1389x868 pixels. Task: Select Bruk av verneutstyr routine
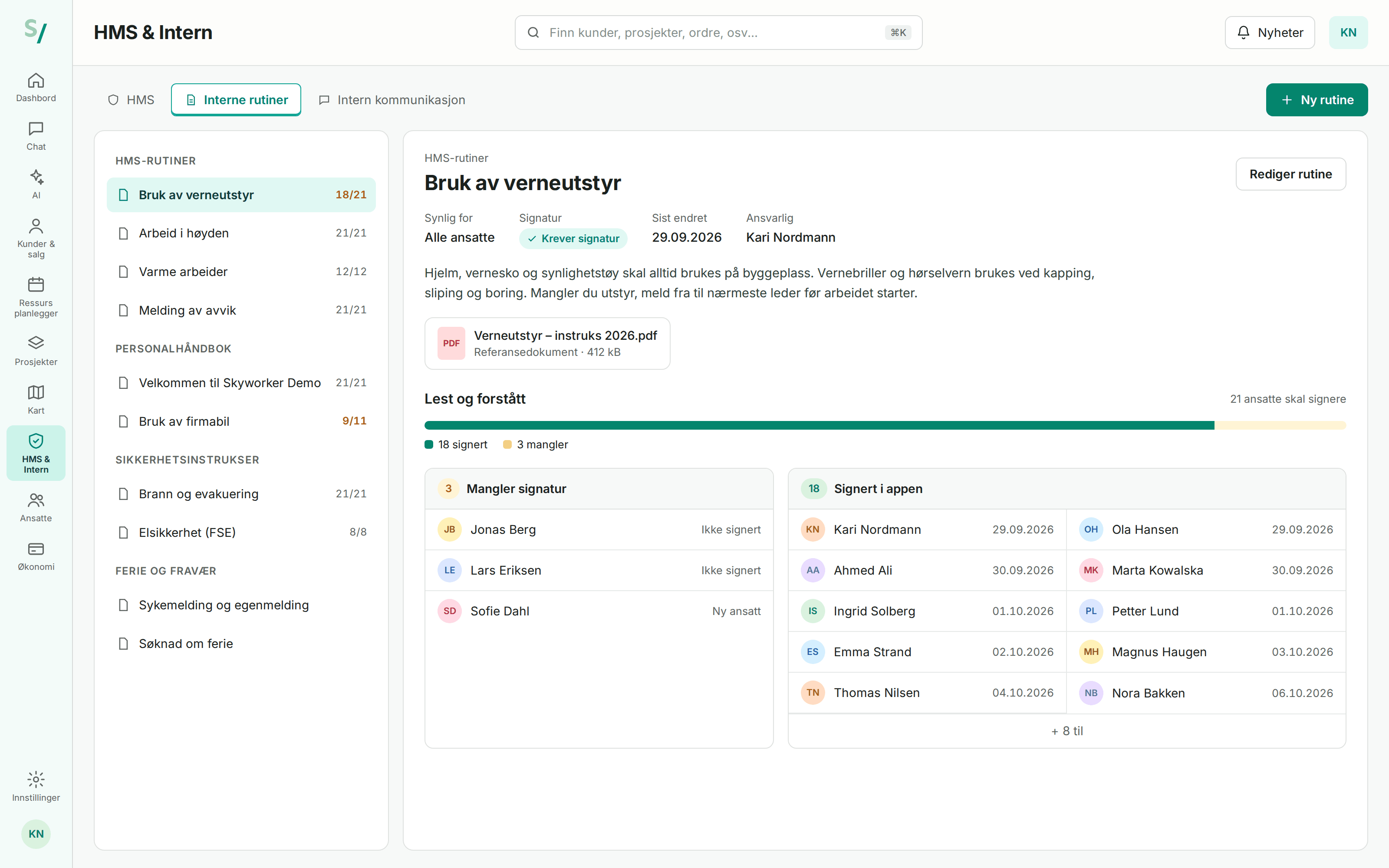click(241, 194)
